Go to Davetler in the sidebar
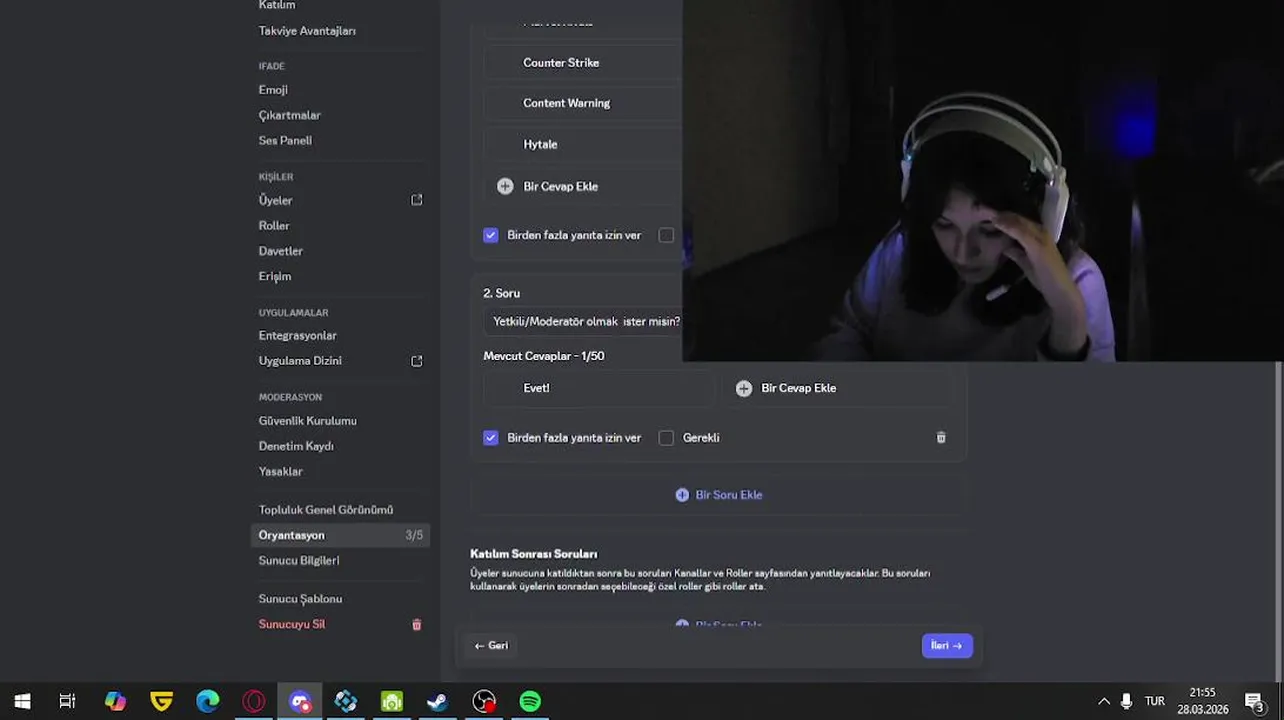 click(281, 251)
